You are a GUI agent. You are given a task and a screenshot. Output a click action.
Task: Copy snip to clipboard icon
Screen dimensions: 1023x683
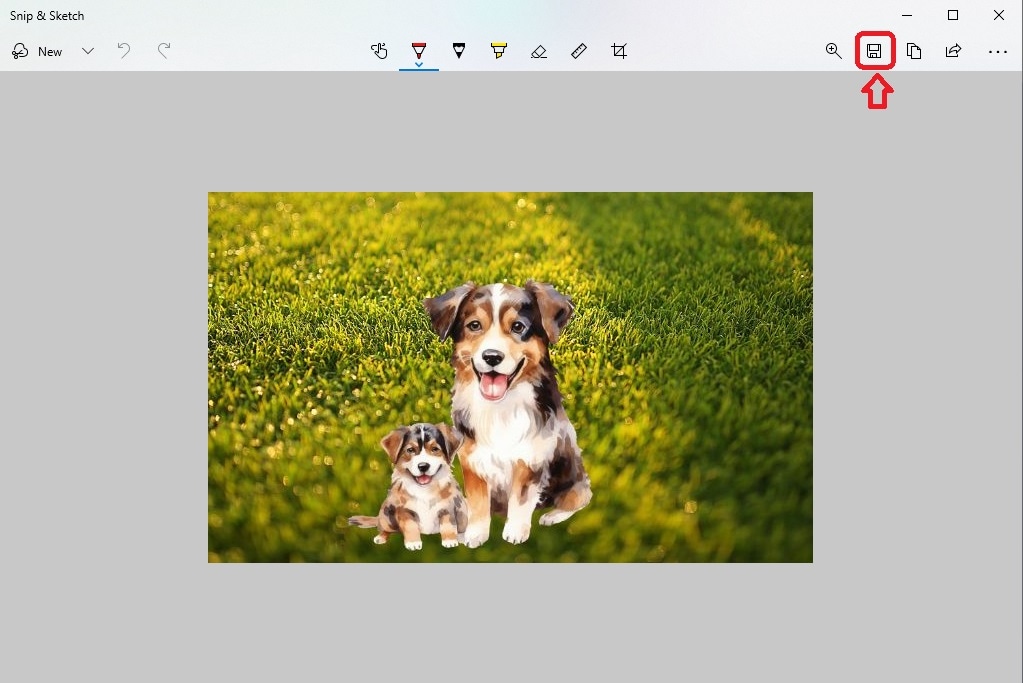(914, 50)
